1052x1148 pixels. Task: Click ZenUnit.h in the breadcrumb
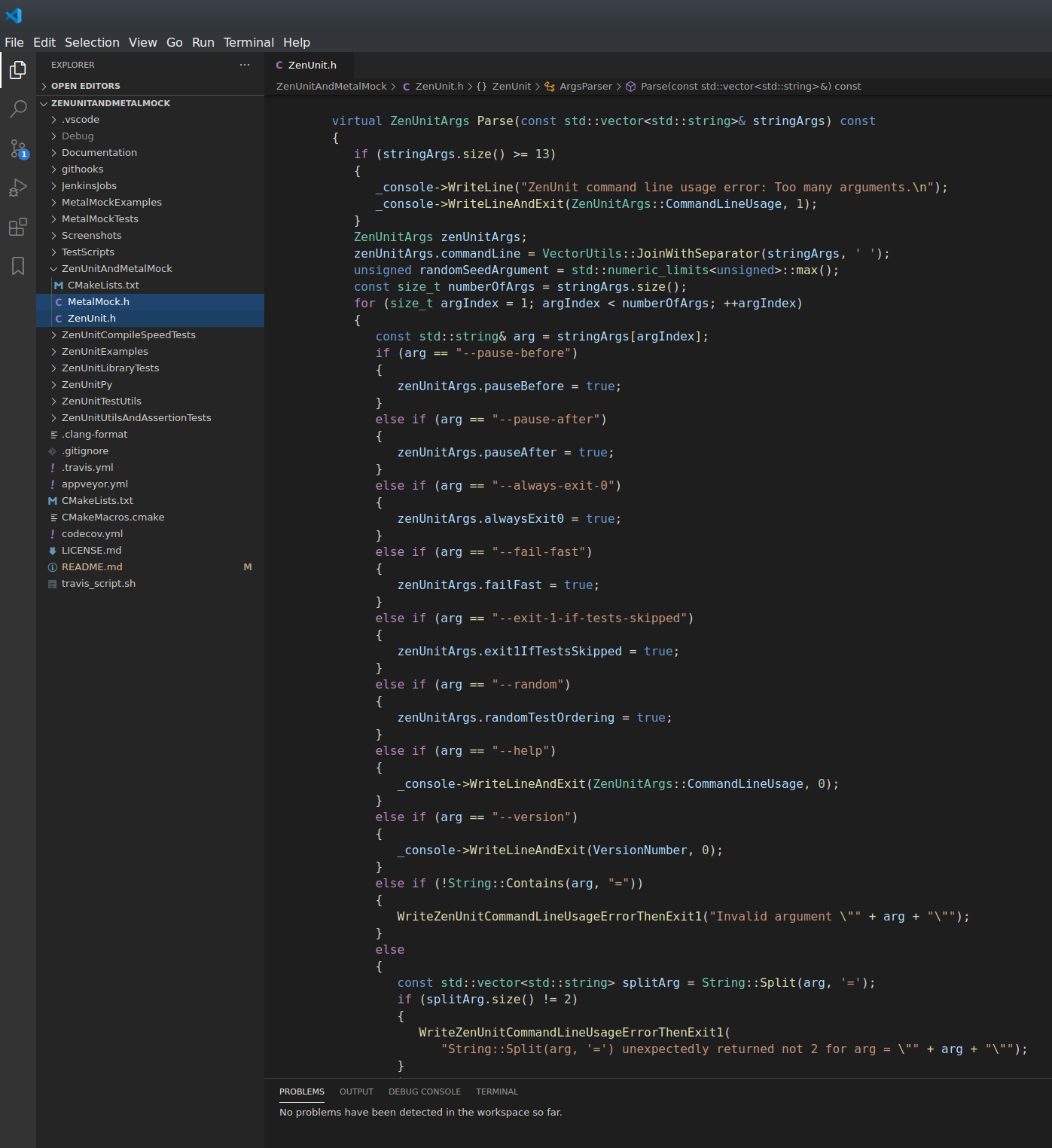[x=440, y=87]
